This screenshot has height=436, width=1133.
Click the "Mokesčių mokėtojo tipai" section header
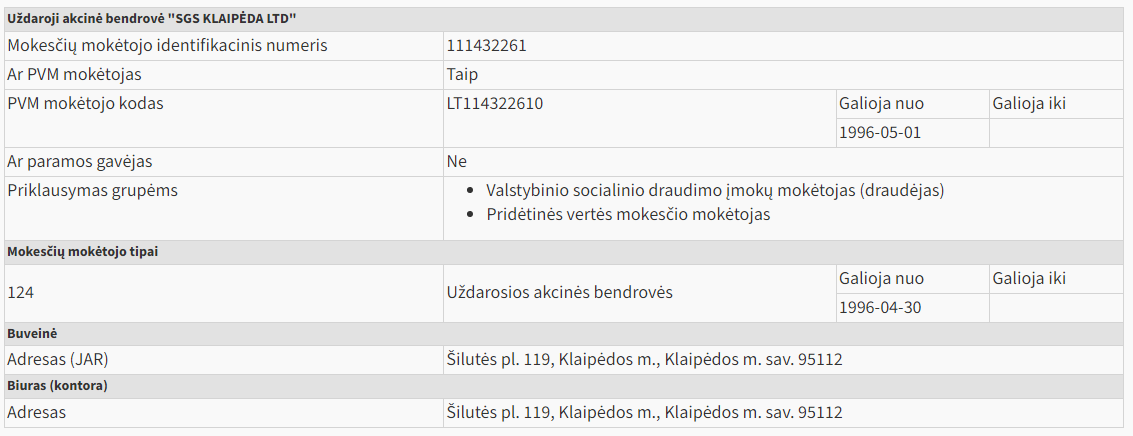83,252
